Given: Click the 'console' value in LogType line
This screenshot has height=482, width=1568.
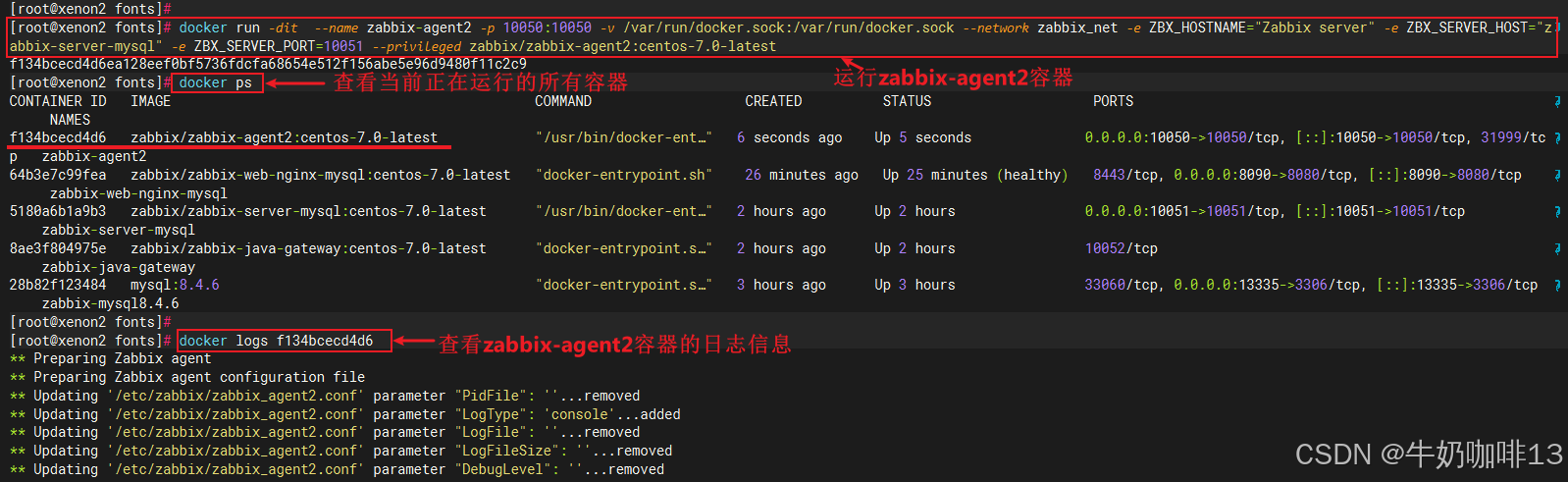Looking at the screenshot, I should (579, 414).
